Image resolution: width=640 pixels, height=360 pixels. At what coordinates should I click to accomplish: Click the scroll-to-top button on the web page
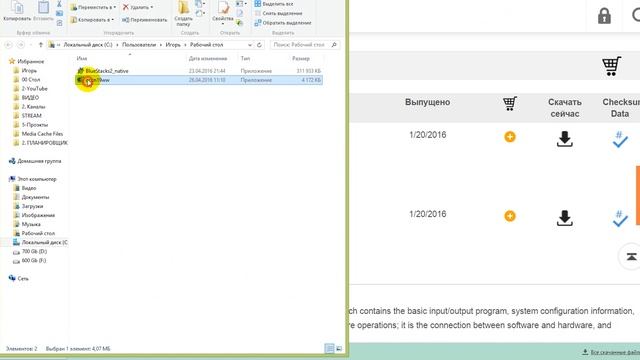coord(631,257)
